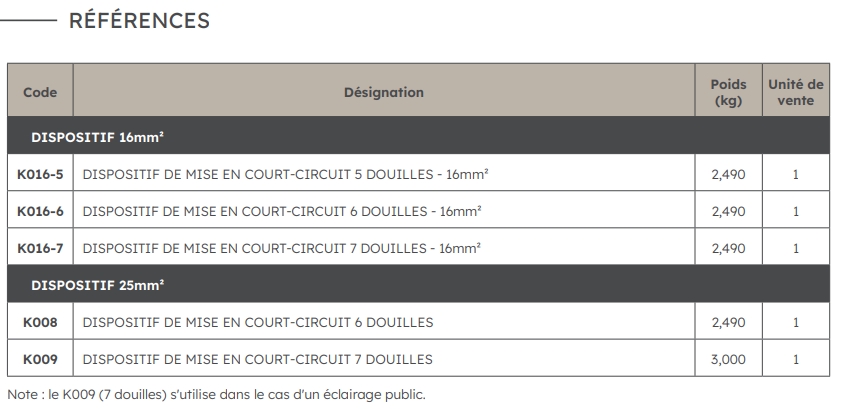843x409 pixels.
Task: Click the Unité de vente column header
Action: point(795,92)
